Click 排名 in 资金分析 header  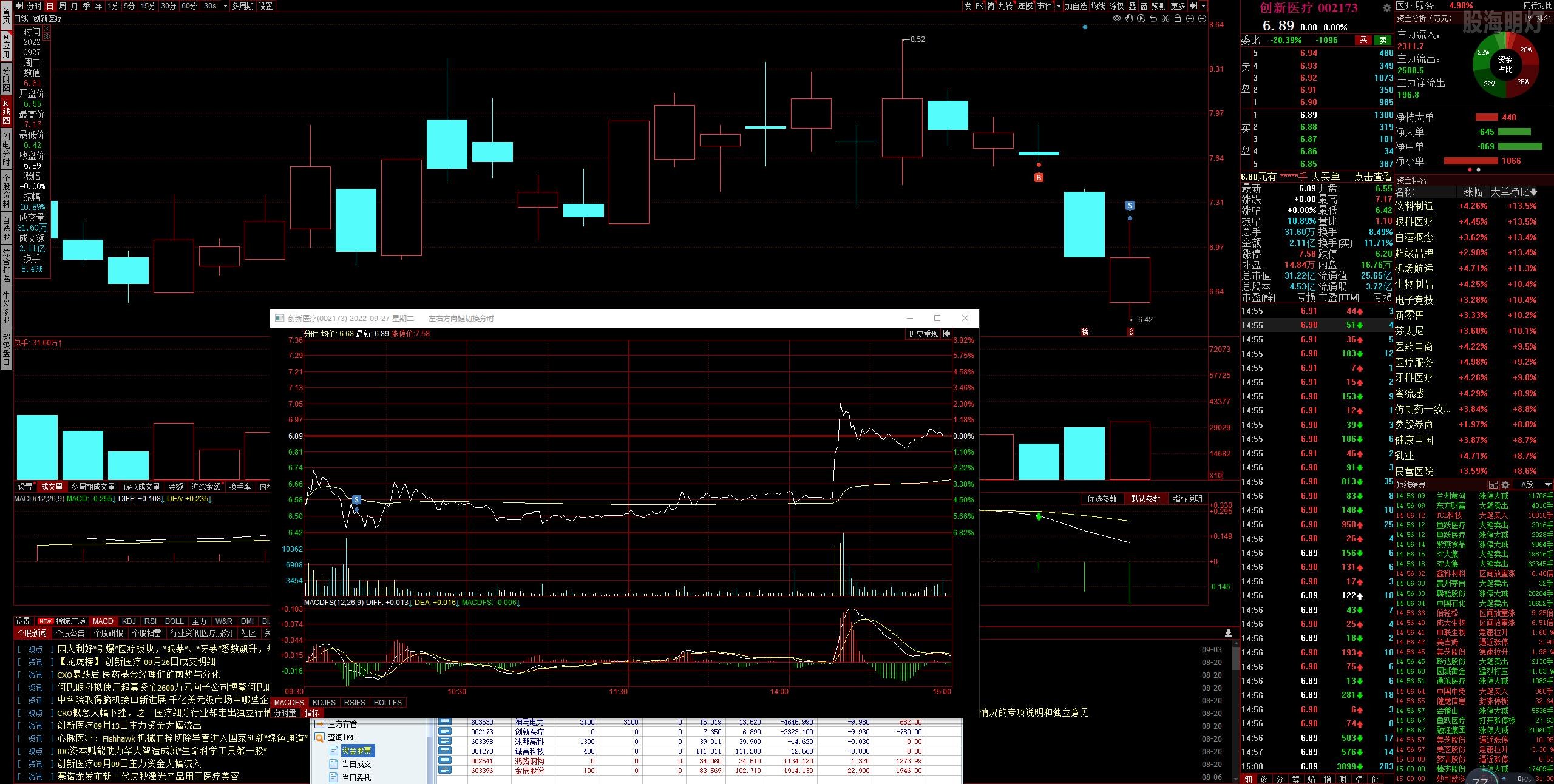[1543, 18]
